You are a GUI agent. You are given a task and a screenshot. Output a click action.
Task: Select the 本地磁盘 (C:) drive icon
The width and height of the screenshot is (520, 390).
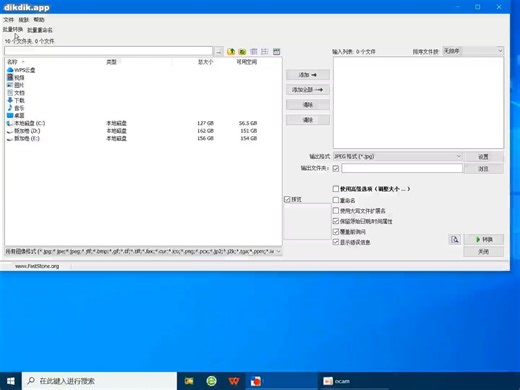[x=10, y=123]
